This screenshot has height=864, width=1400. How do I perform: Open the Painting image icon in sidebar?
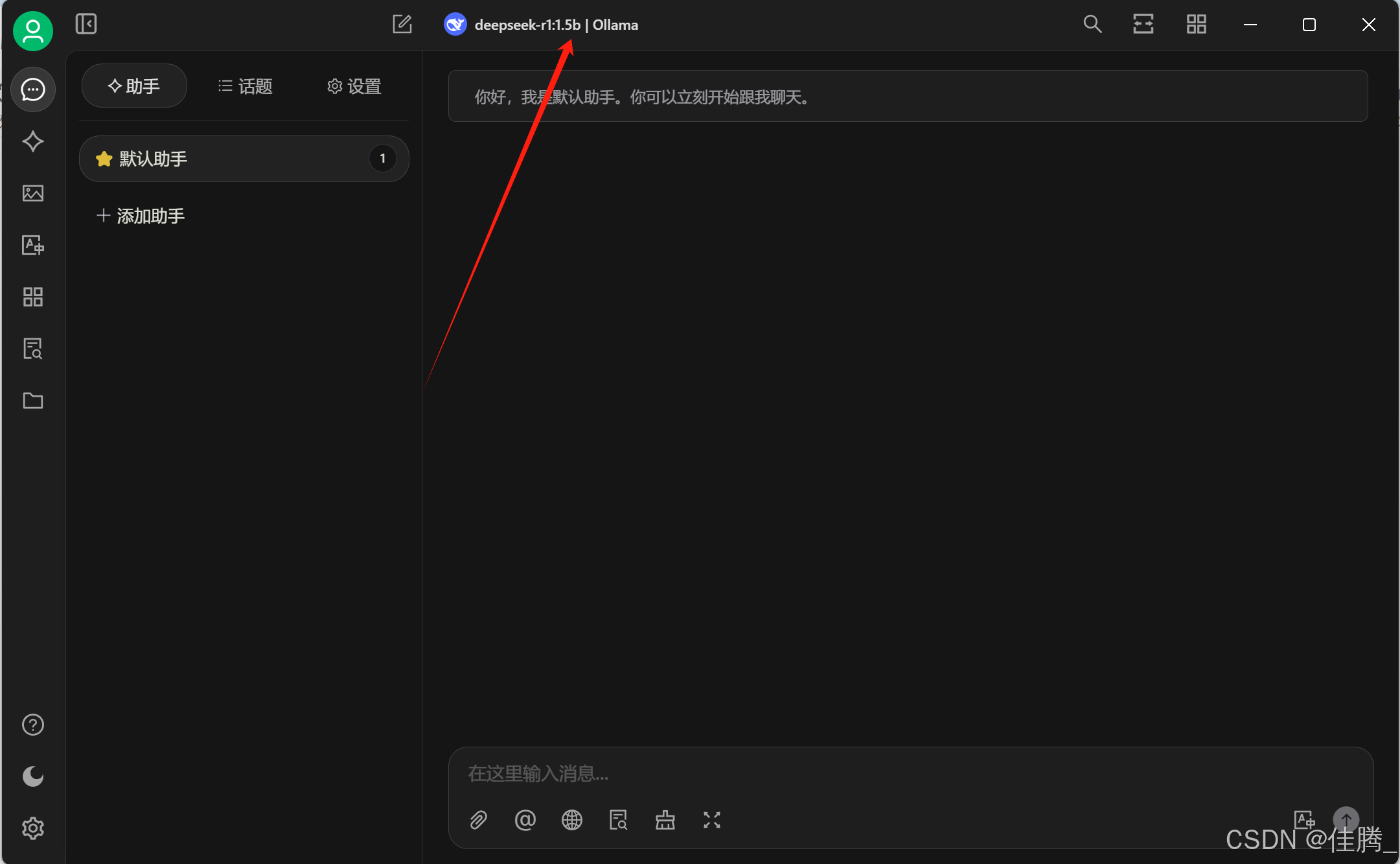[32, 193]
